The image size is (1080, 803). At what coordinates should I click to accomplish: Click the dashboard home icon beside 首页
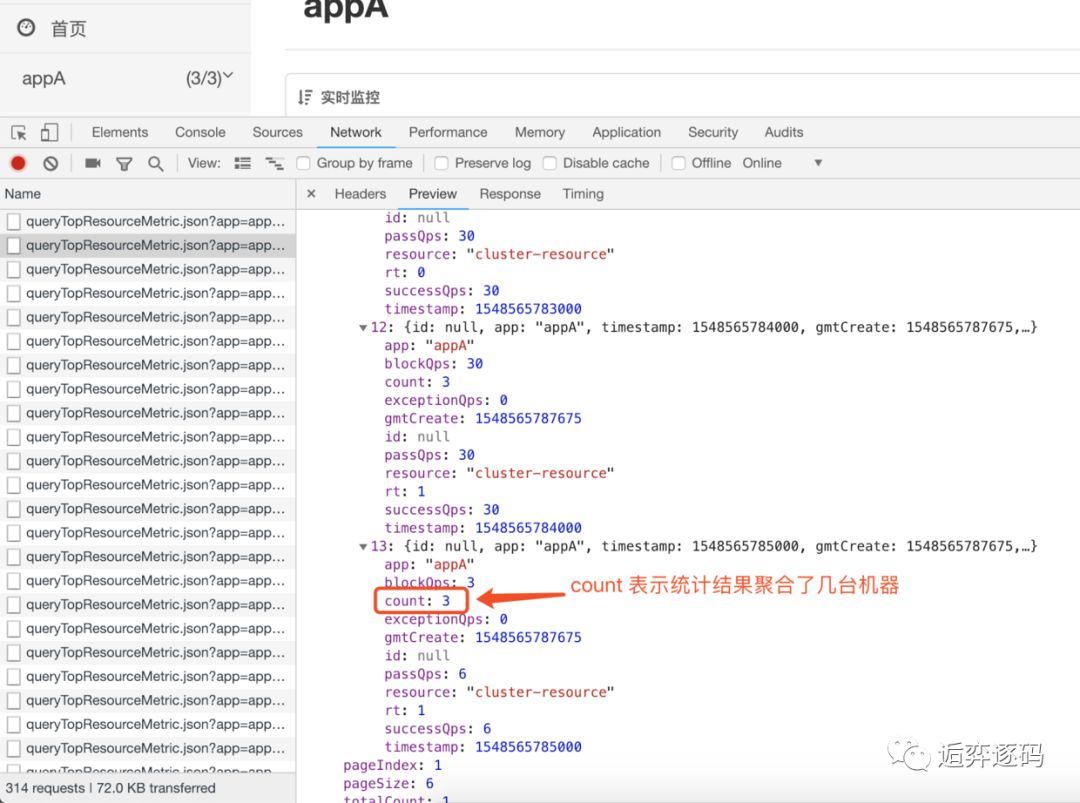point(26,28)
